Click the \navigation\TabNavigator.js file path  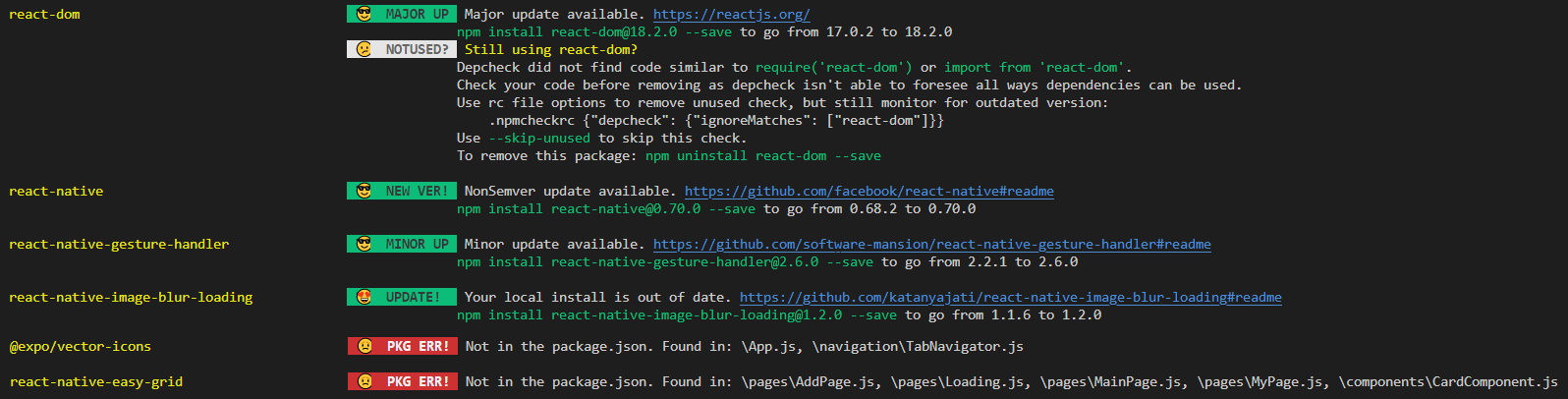click(x=918, y=347)
